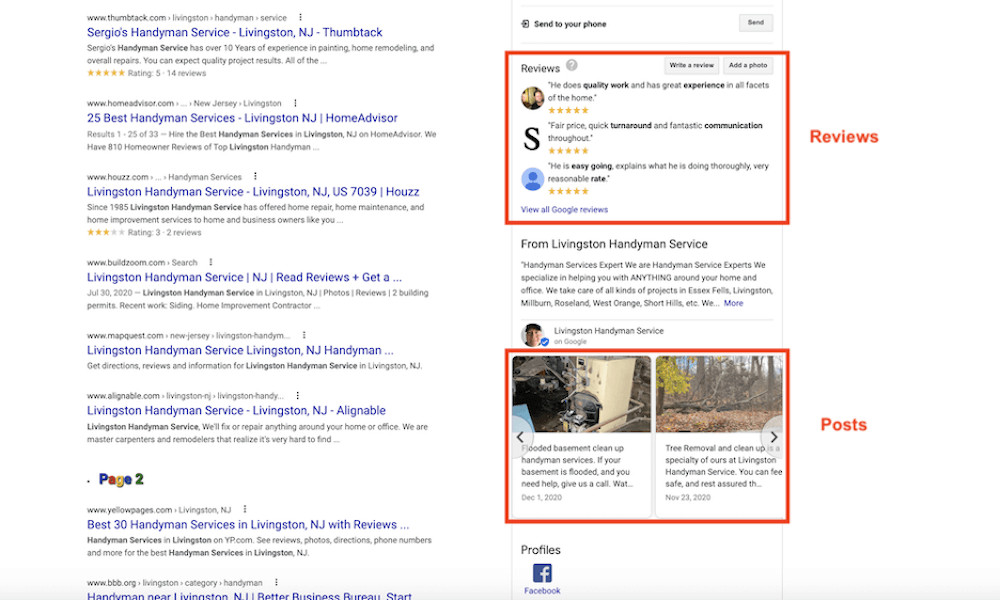Click View all Google reviews link

(x=564, y=209)
